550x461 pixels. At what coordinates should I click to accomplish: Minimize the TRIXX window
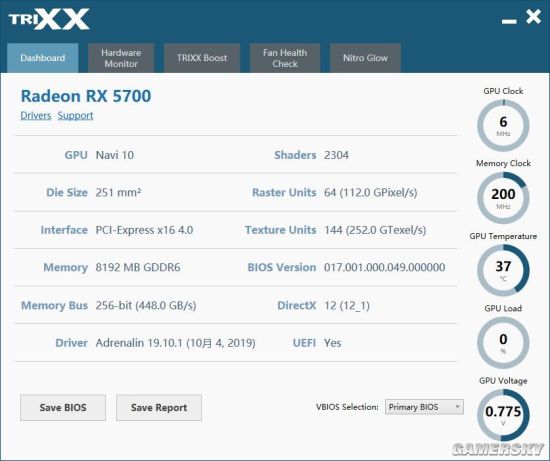point(509,22)
